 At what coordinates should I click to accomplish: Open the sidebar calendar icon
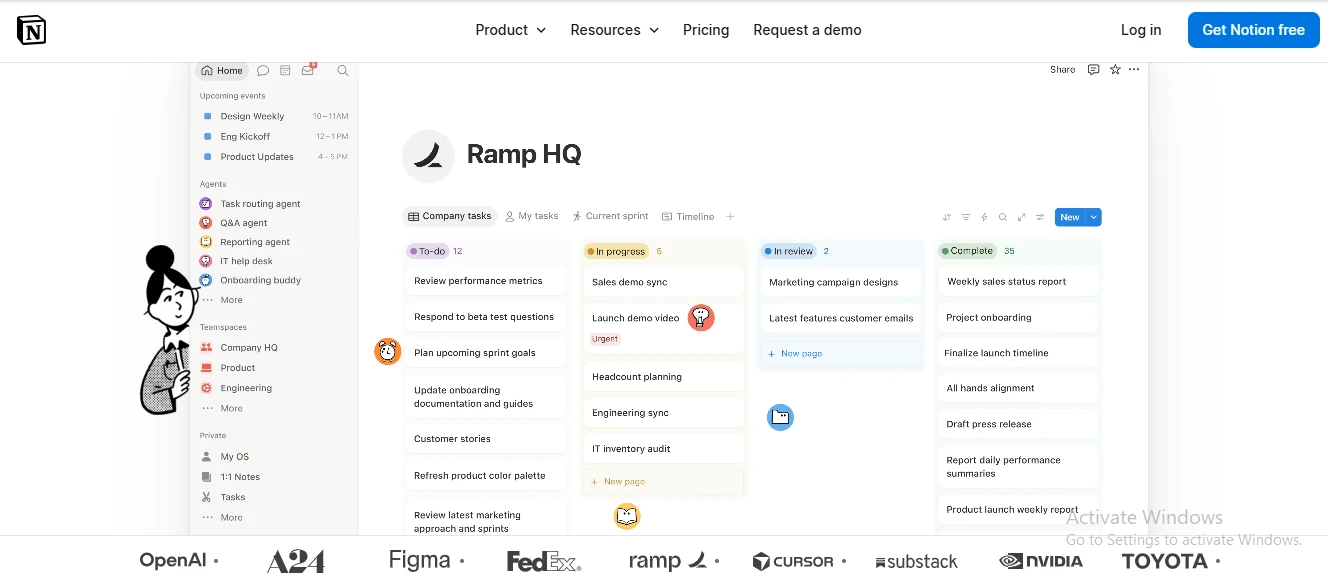(285, 71)
